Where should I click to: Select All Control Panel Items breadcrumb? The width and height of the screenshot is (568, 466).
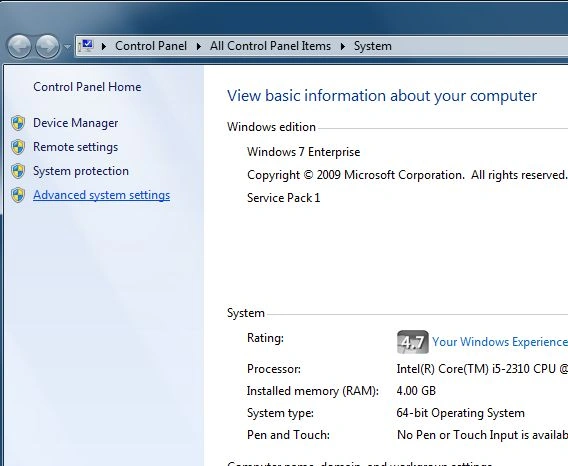pos(270,46)
